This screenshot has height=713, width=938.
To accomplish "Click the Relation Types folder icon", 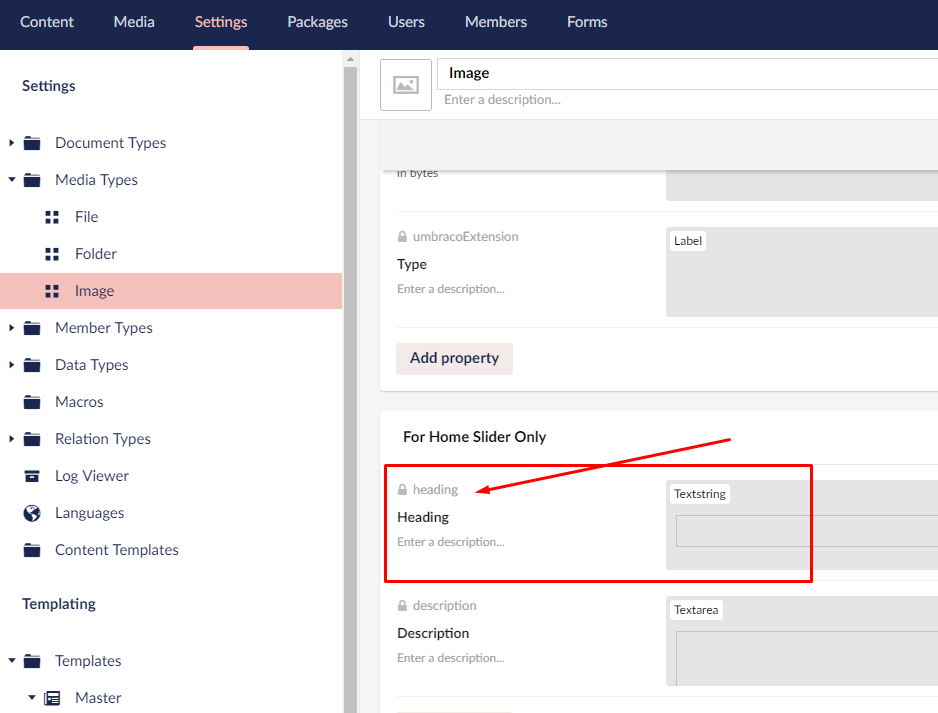I will pos(32,439).
